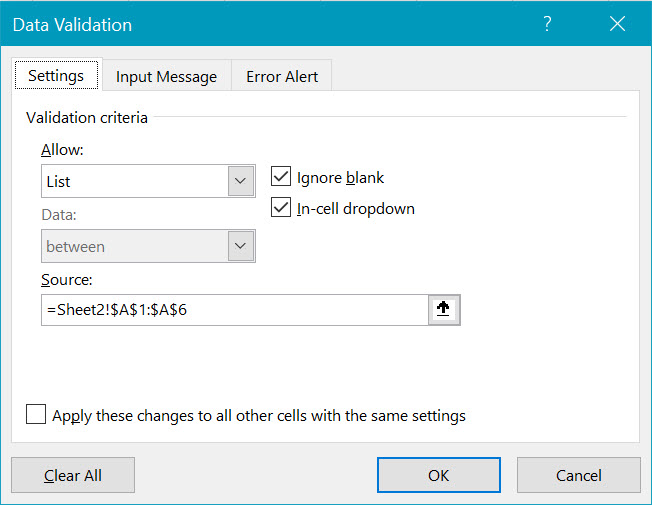Viewport: 652px width, 505px height.
Task: Toggle the Ignore blank checkbox
Action: pos(281,176)
